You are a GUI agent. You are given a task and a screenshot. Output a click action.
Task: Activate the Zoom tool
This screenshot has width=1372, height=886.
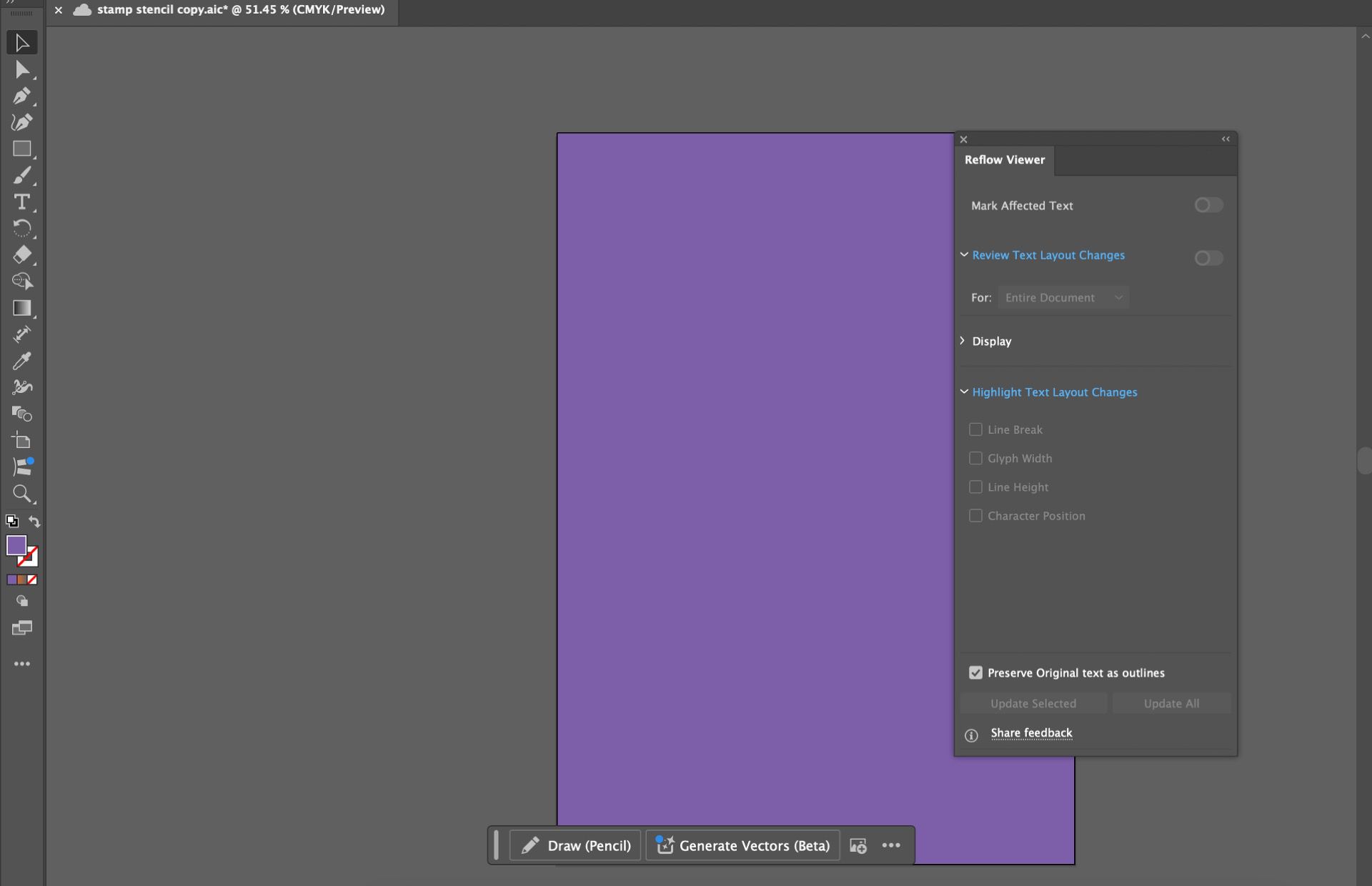pos(21,494)
